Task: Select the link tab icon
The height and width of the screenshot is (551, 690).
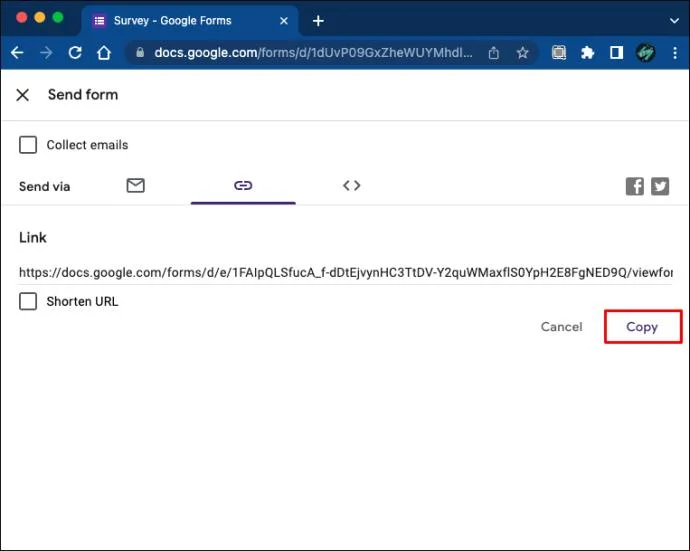Action: pyautogui.click(x=243, y=186)
